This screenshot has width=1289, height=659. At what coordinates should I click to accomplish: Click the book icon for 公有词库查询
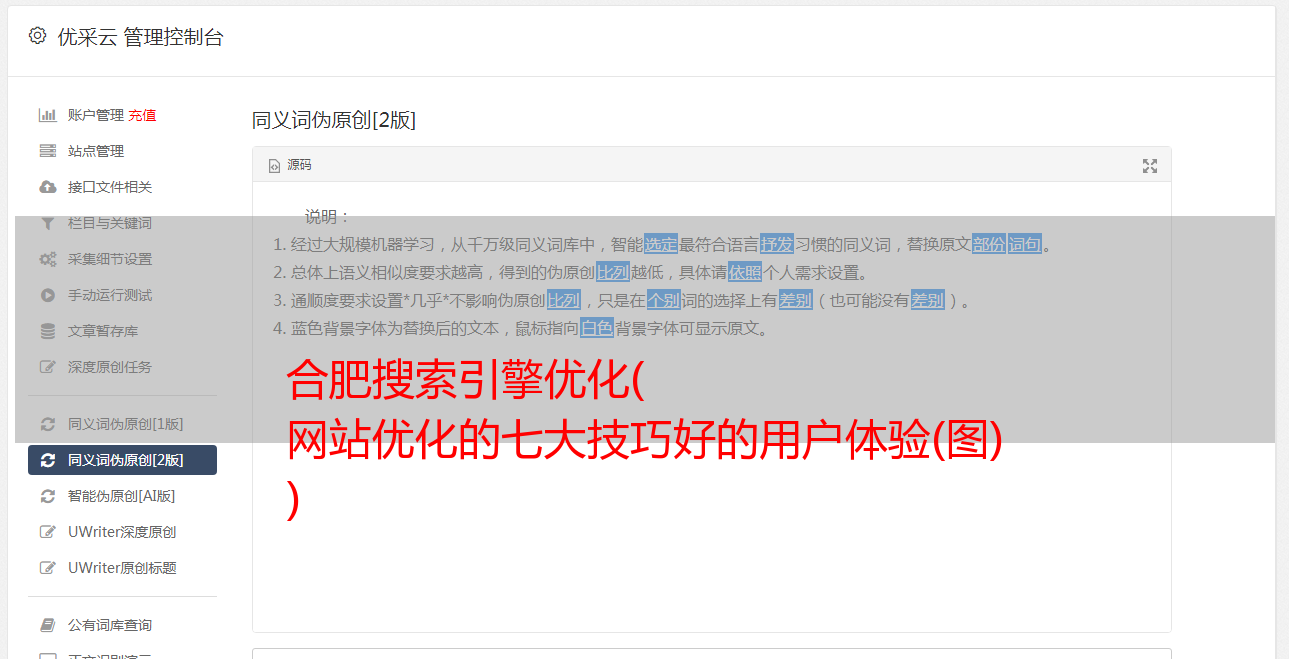47,625
